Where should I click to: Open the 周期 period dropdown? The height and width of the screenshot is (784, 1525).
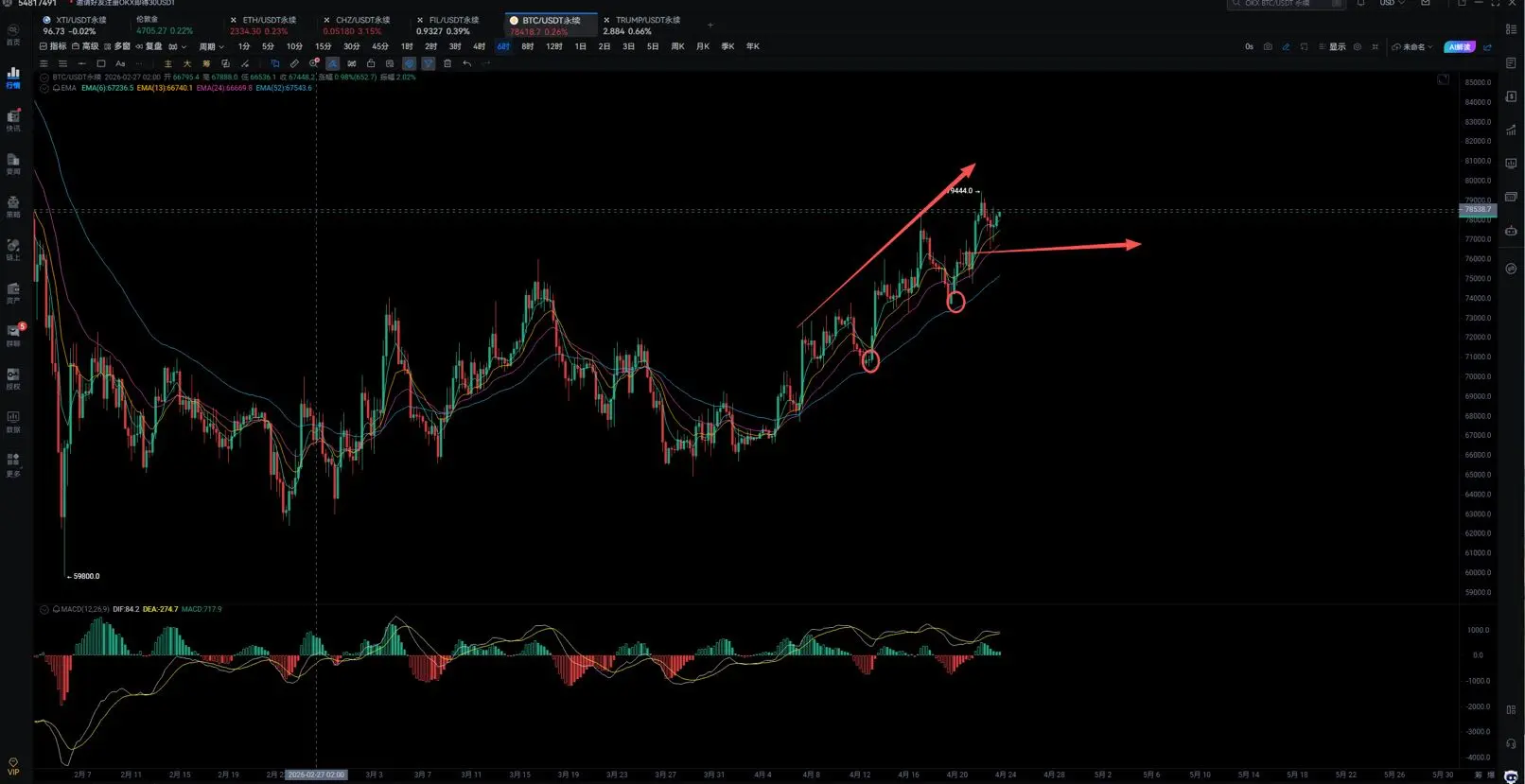point(211,46)
